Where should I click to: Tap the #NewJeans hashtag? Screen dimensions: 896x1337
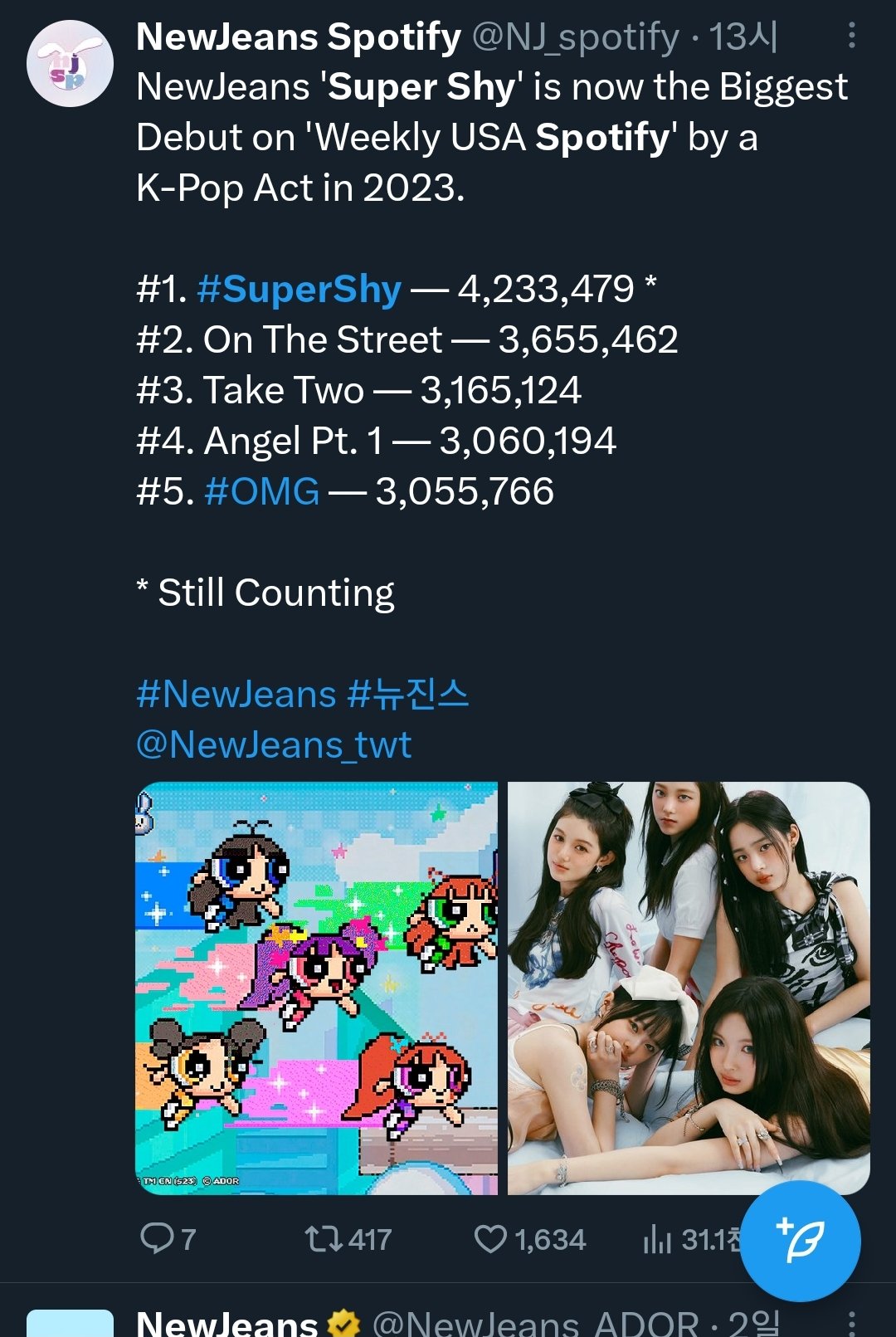point(236,694)
